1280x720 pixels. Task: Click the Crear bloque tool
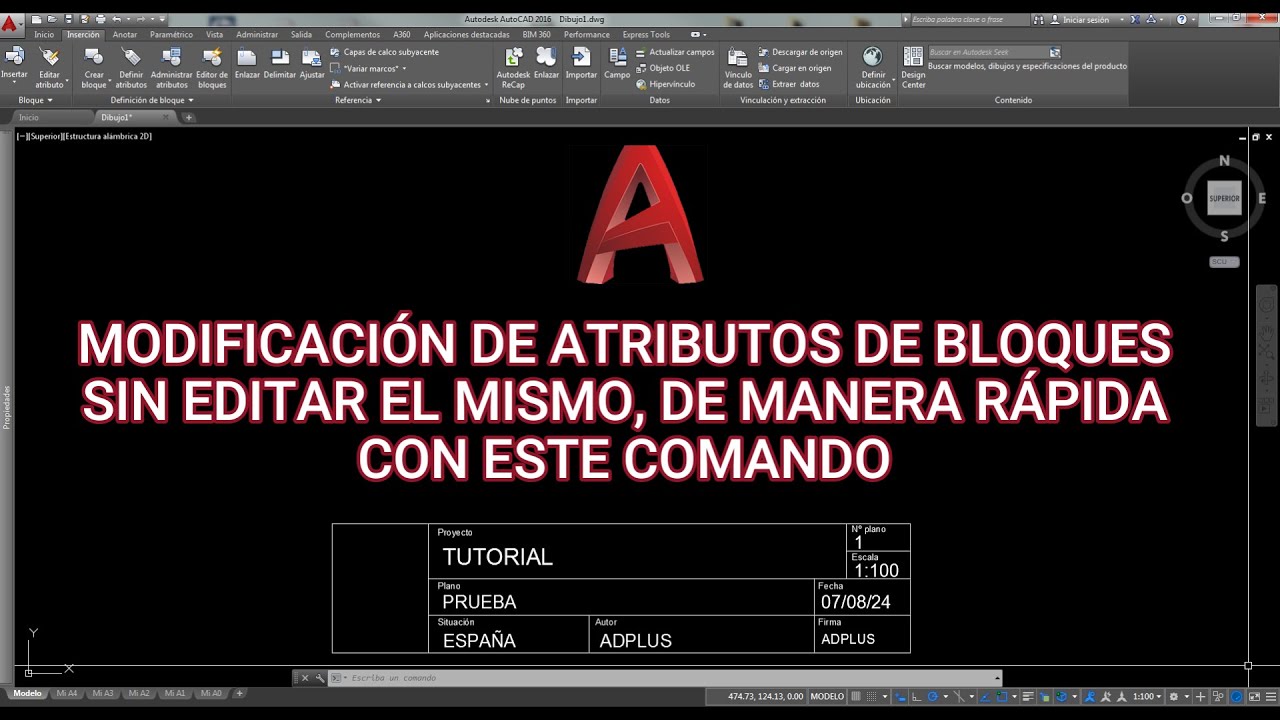tap(94, 67)
